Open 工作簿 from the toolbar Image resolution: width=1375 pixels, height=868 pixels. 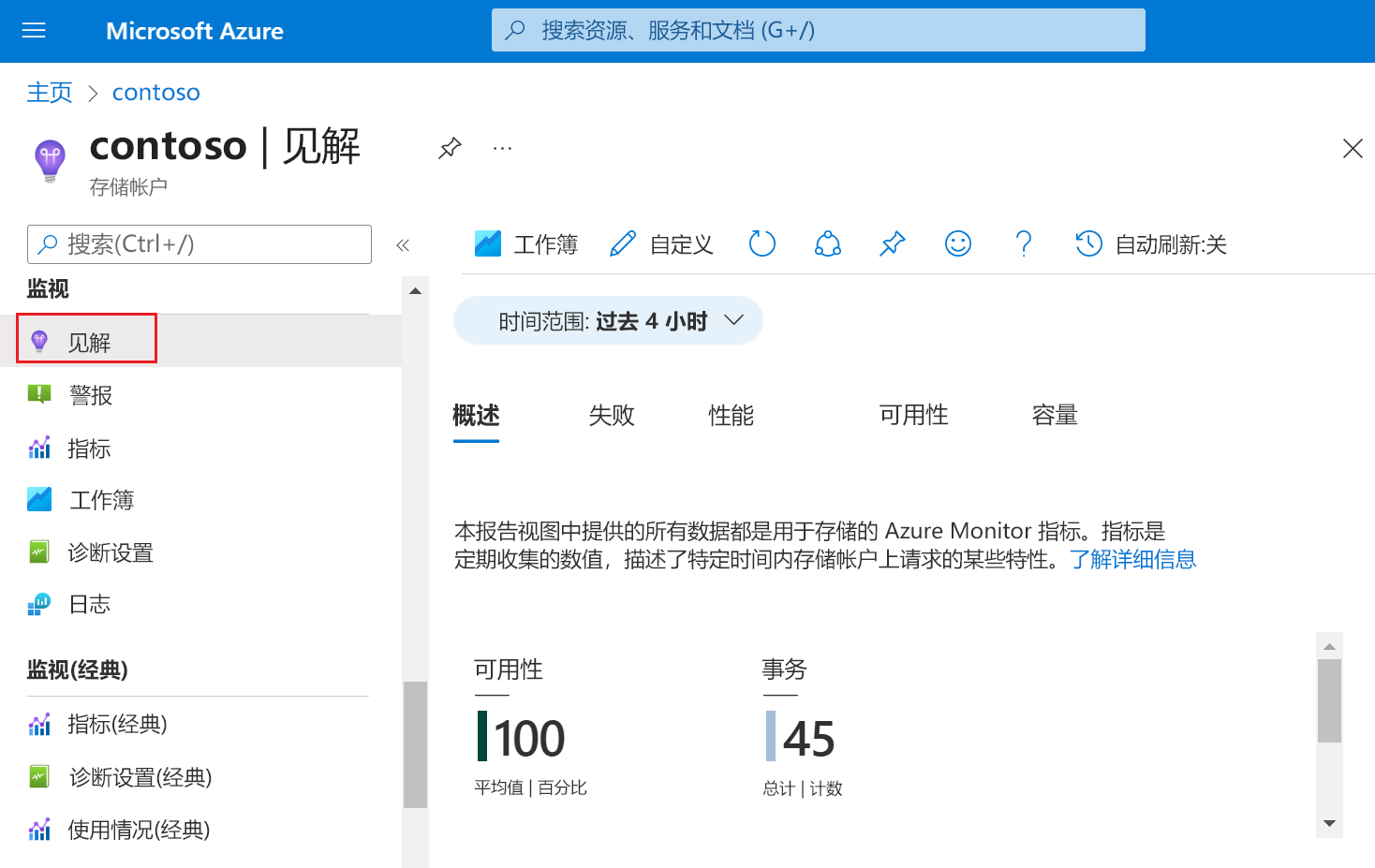(x=526, y=244)
